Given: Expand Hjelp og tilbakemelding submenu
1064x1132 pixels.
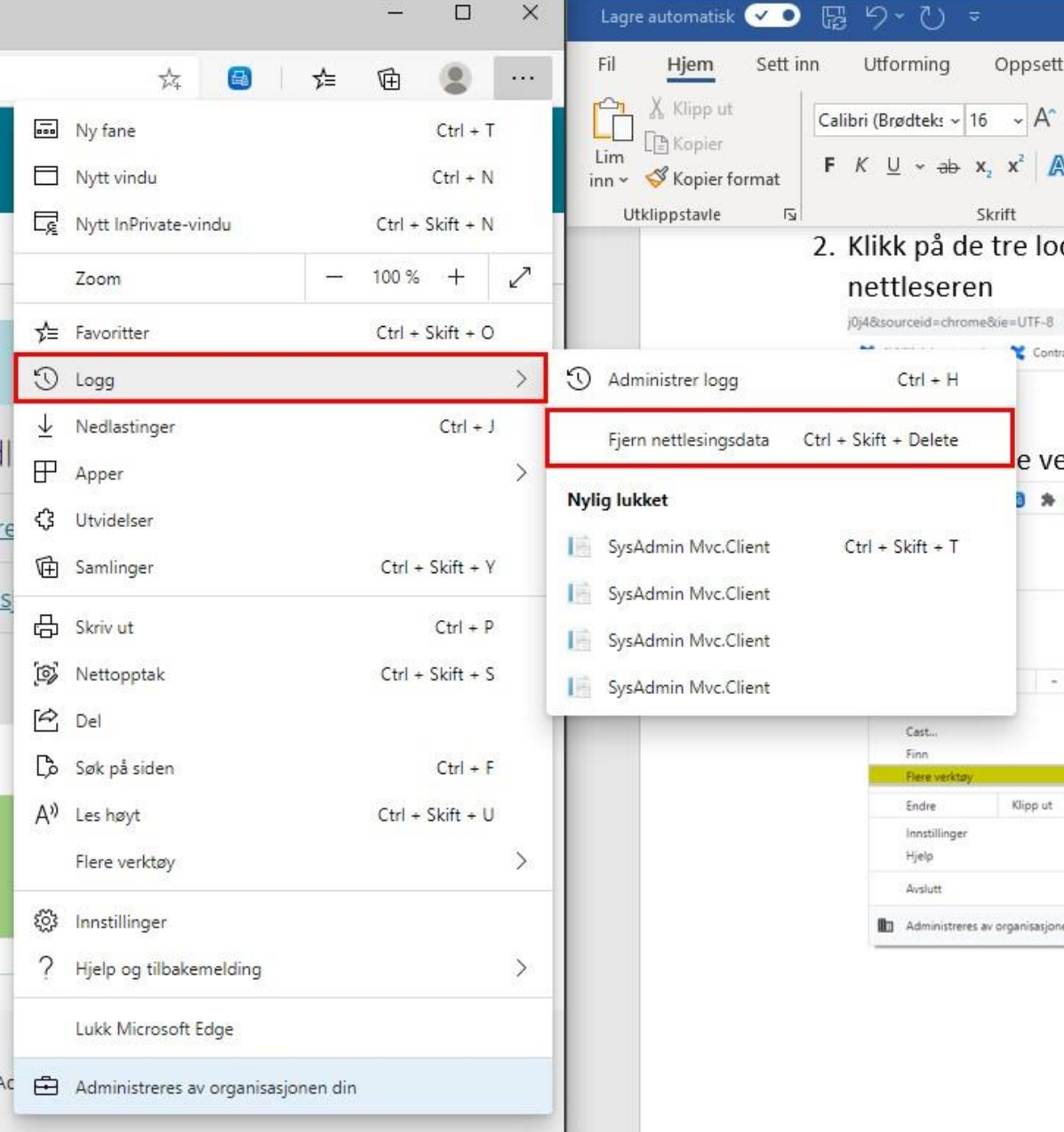Looking at the screenshot, I should pos(283,969).
